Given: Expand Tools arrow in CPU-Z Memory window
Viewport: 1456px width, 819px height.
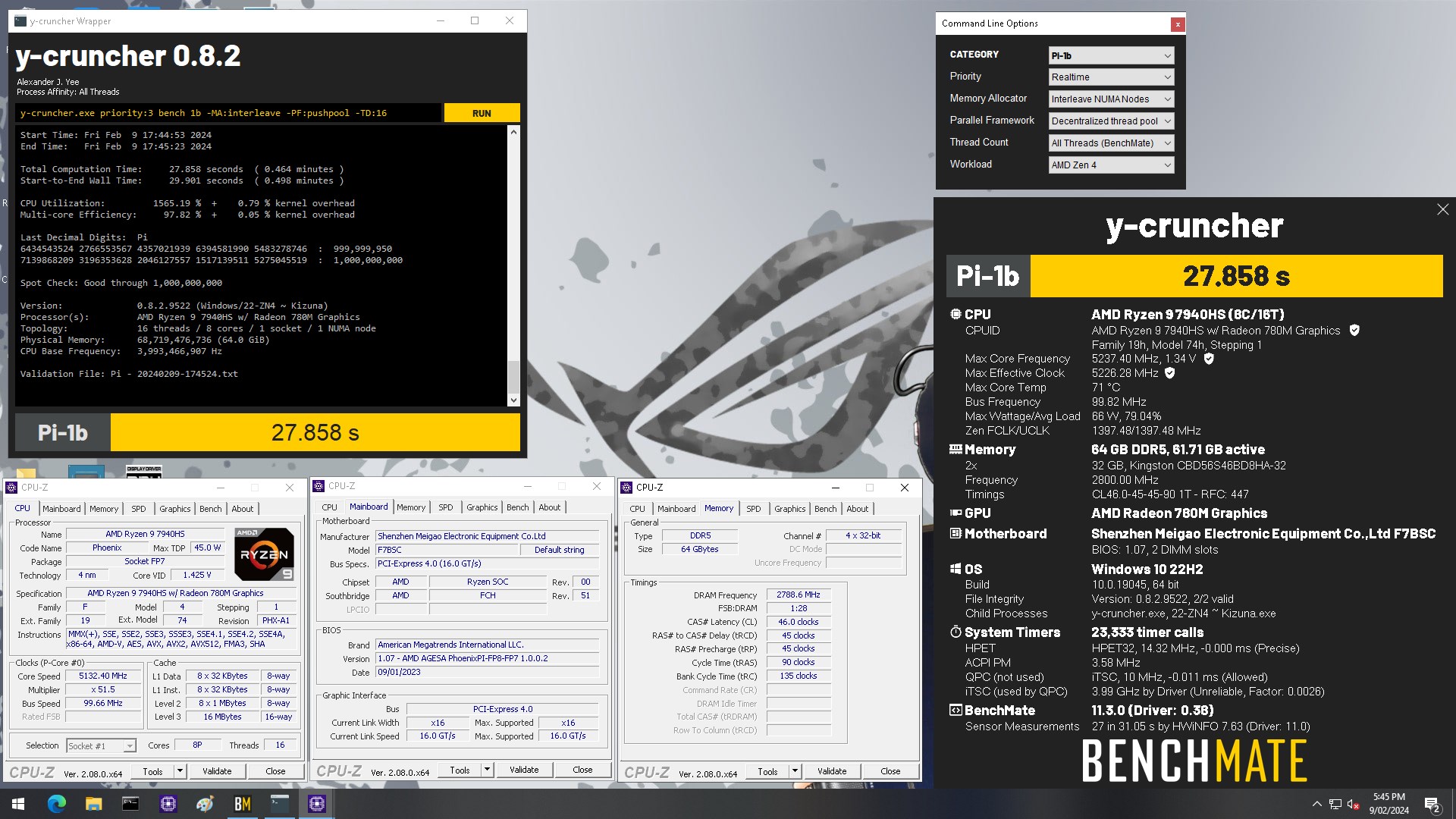Looking at the screenshot, I should tap(795, 771).
